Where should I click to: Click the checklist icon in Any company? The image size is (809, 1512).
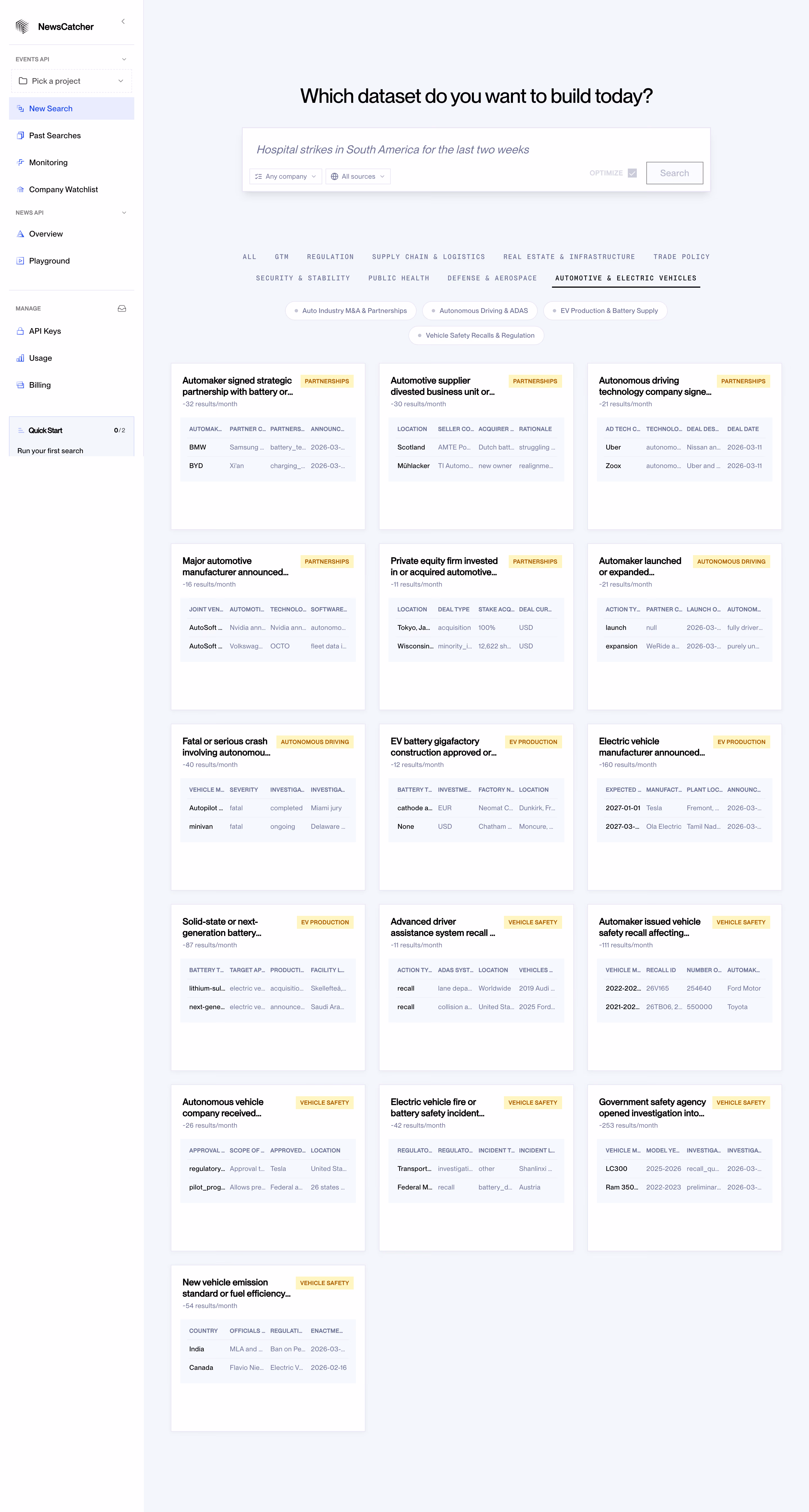click(x=258, y=177)
